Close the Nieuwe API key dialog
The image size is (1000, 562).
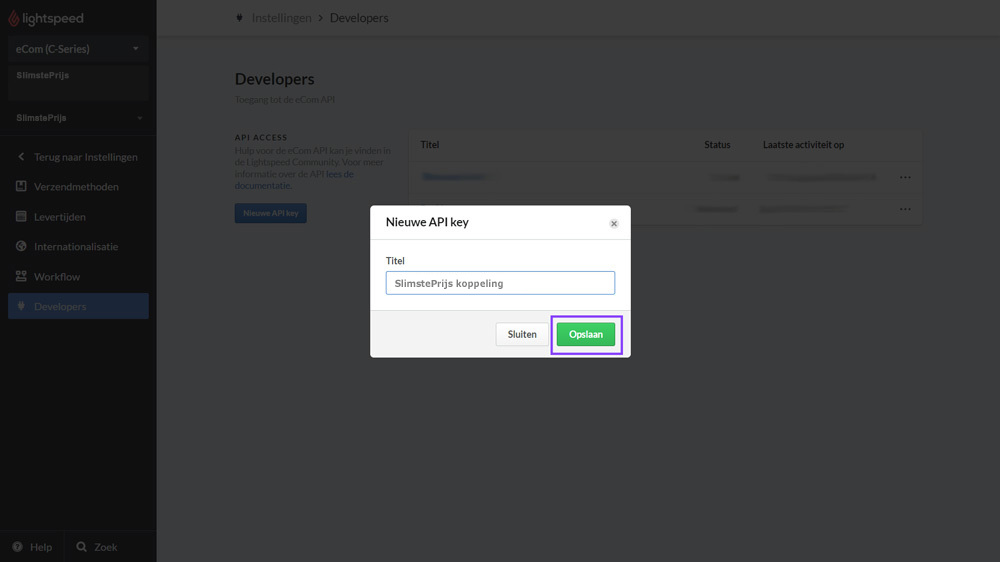tap(614, 224)
